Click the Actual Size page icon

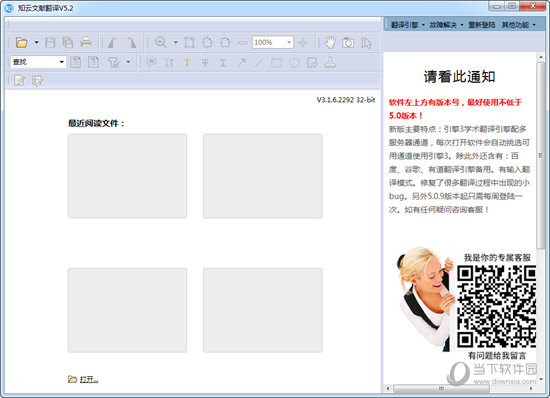coord(189,43)
